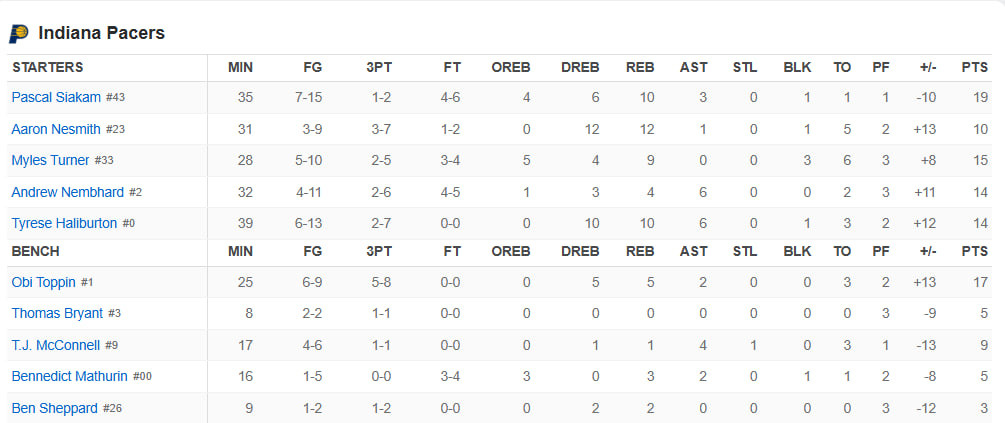The width and height of the screenshot is (1005, 423).
Task: Select the Ben Sheppard link
Action: point(54,408)
